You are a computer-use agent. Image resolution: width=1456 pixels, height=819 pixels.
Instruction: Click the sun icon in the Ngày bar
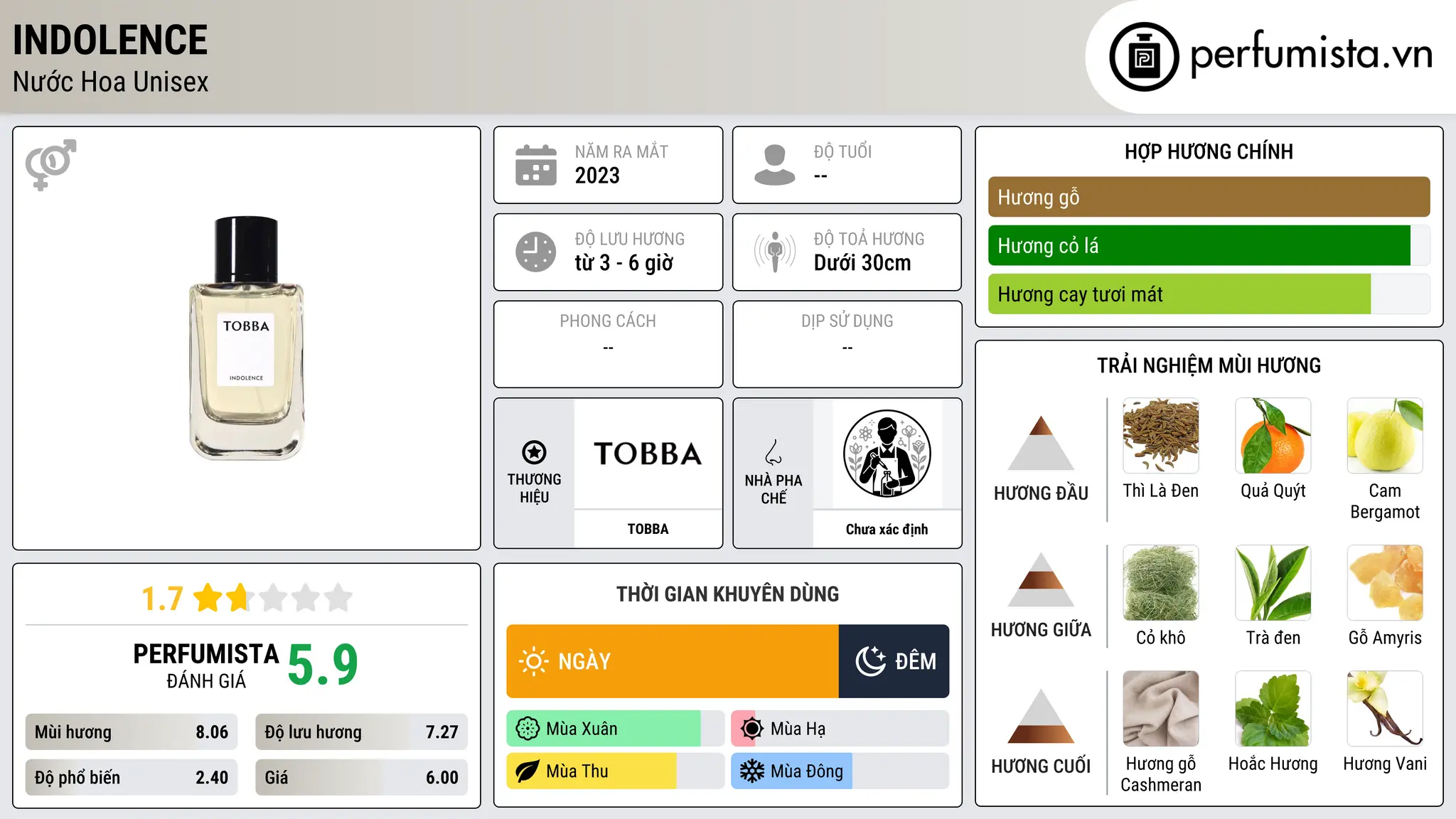(x=533, y=661)
